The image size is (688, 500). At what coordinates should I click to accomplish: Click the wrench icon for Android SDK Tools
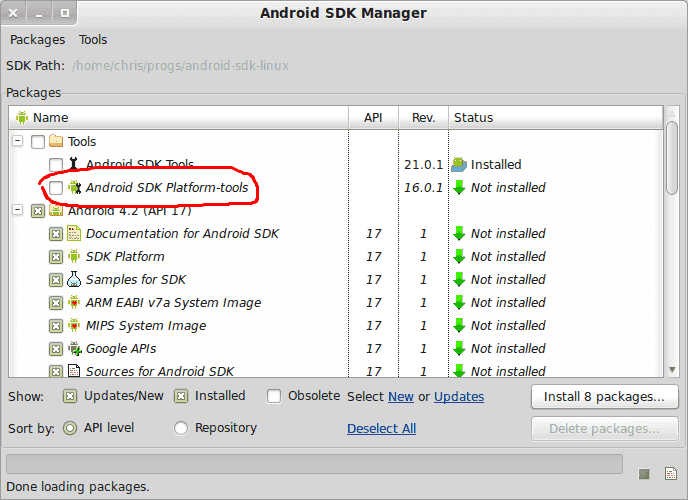(73, 164)
